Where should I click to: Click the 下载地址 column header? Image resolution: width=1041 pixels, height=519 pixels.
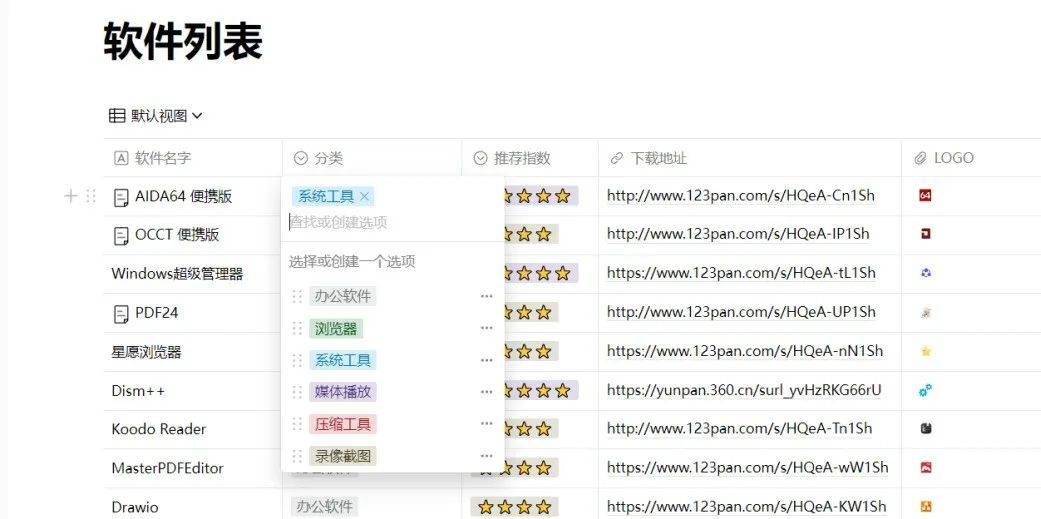(x=658, y=158)
